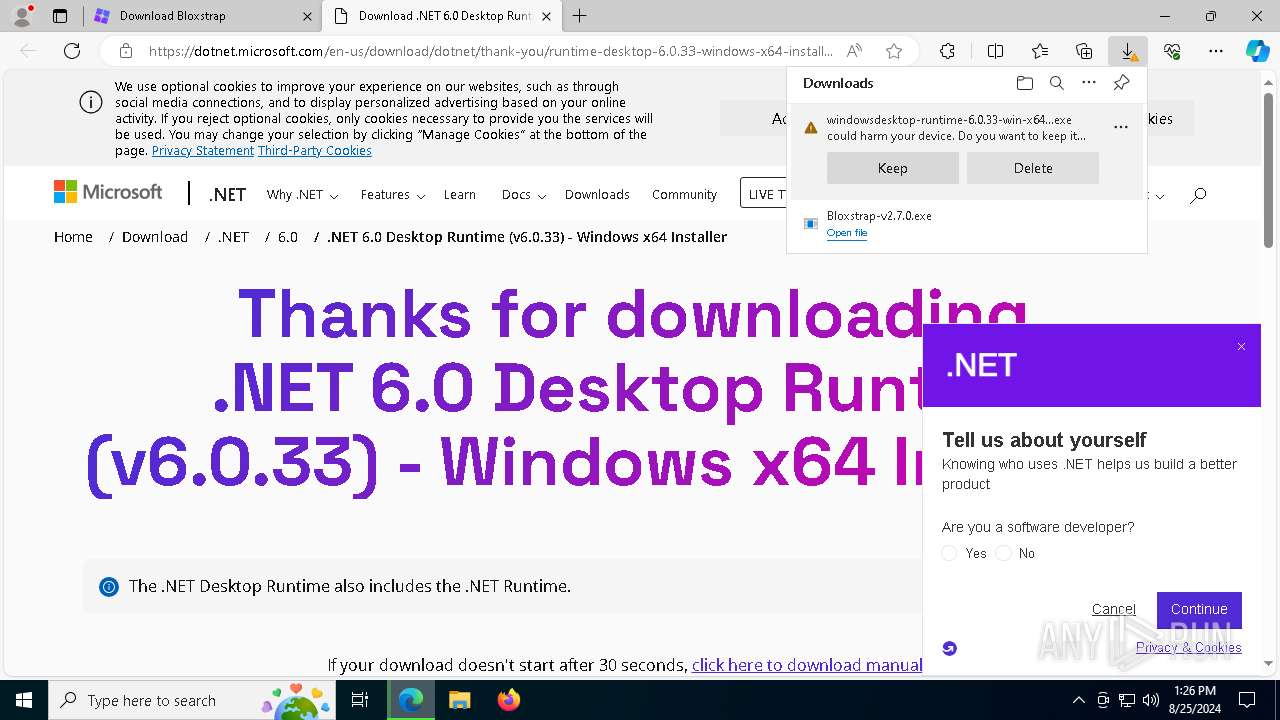Open the Privacy Statement link
This screenshot has height=720, width=1280.
[x=203, y=151]
